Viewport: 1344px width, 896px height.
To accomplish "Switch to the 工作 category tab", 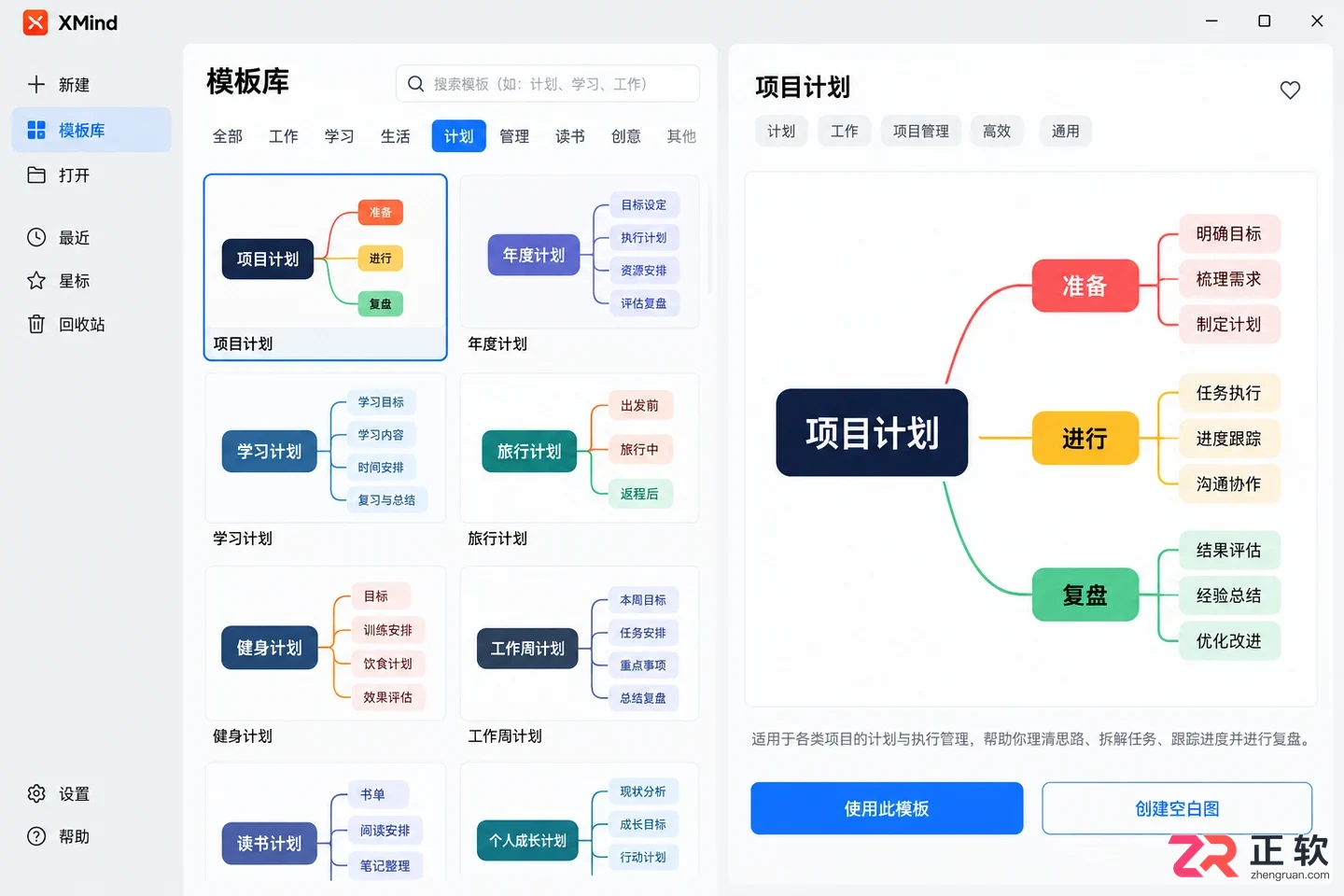I will pyautogui.click(x=284, y=136).
